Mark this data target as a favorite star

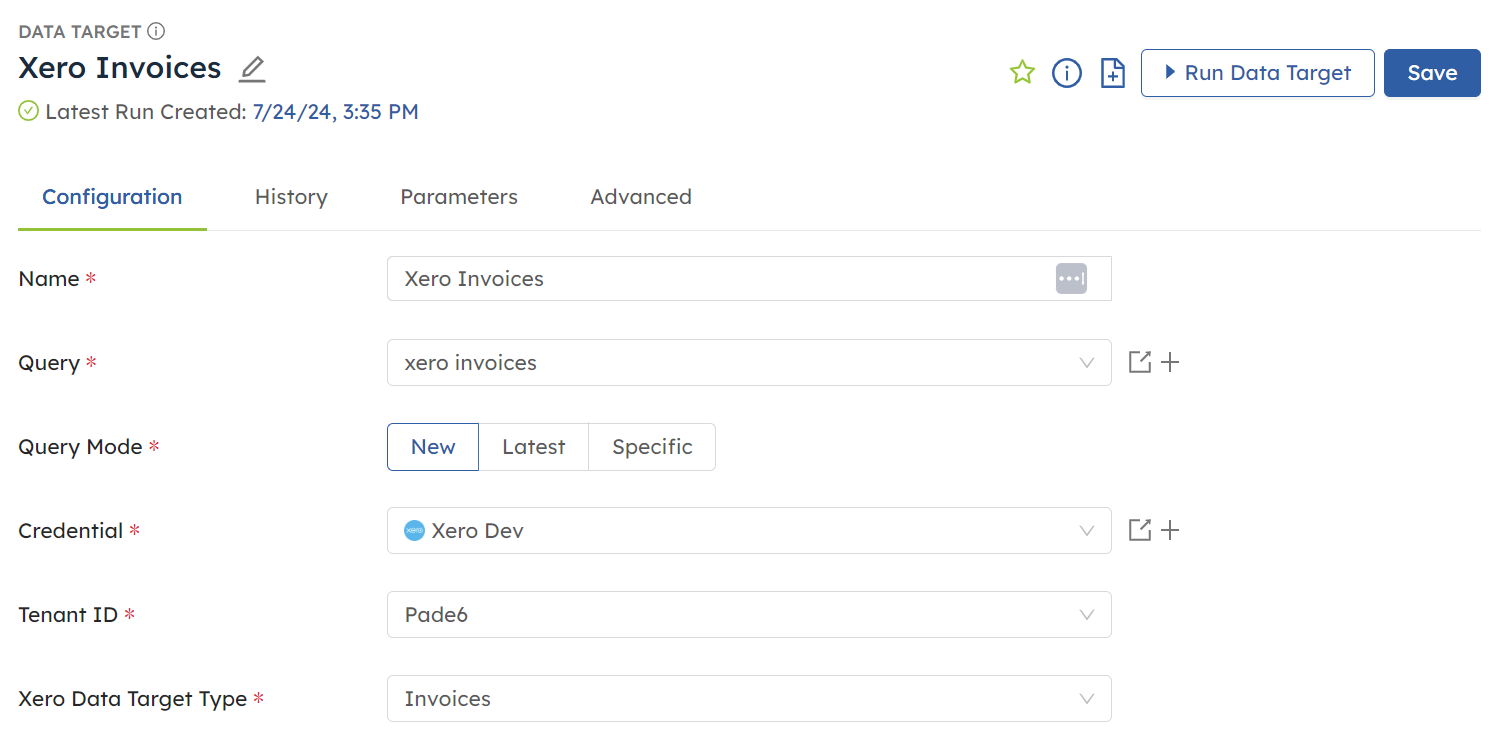tap(1022, 72)
